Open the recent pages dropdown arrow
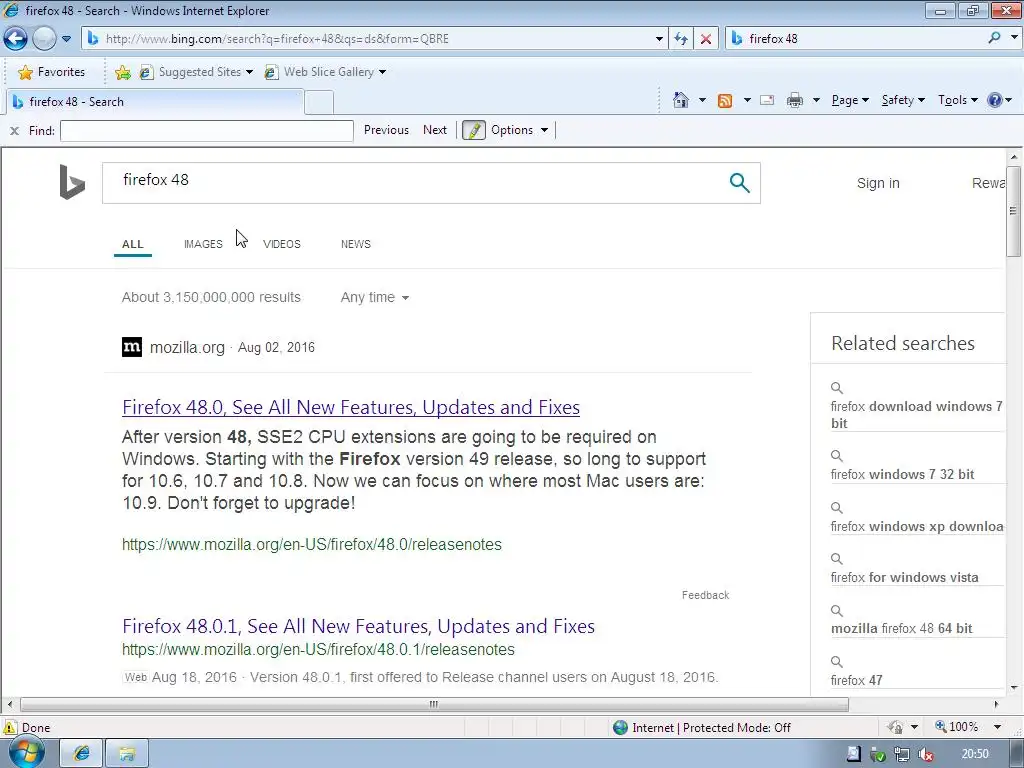This screenshot has height=768, width=1024. click(x=66, y=39)
